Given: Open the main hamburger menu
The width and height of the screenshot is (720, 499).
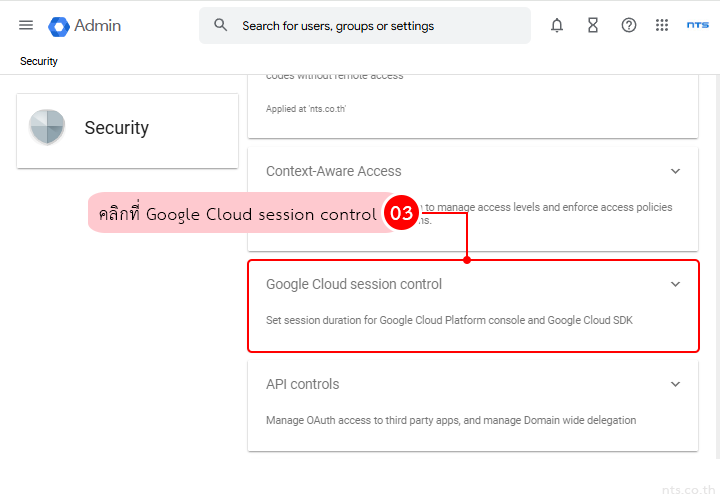Looking at the screenshot, I should click(x=26, y=25).
